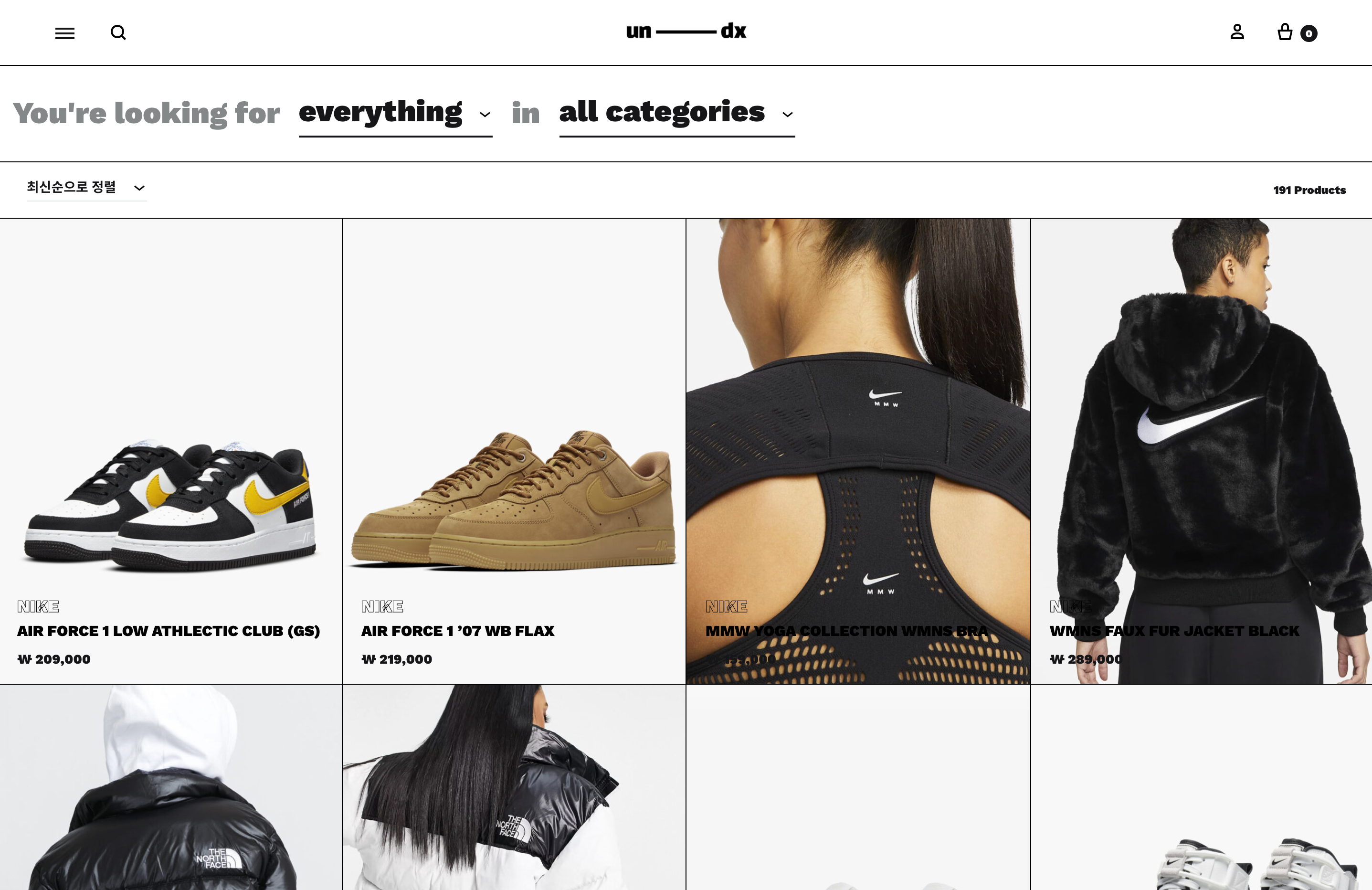Click the search magnifier icon
The image size is (1372, 890).
tap(118, 33)
